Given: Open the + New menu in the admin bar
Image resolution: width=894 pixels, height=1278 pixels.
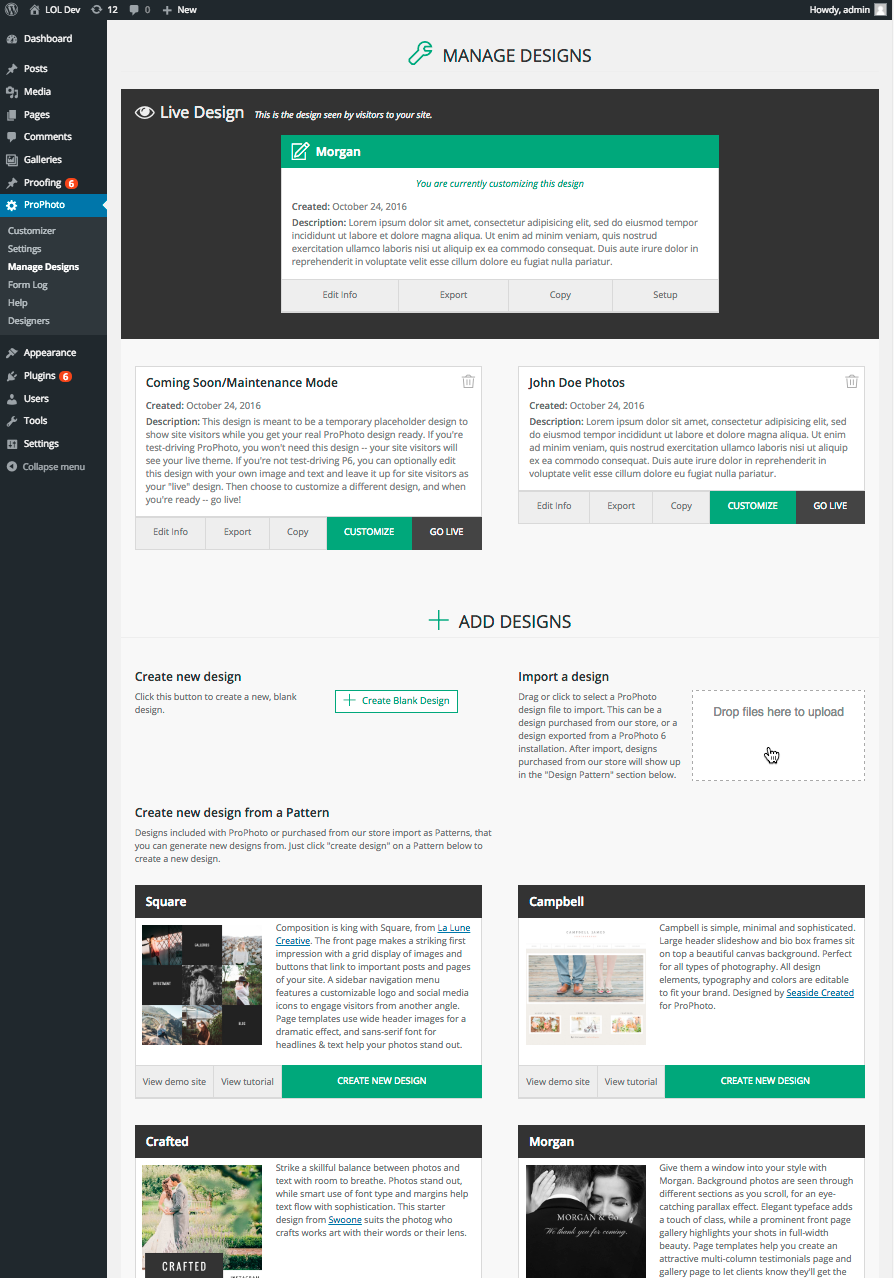Looking at the screenshot, I should coord(180,9).
